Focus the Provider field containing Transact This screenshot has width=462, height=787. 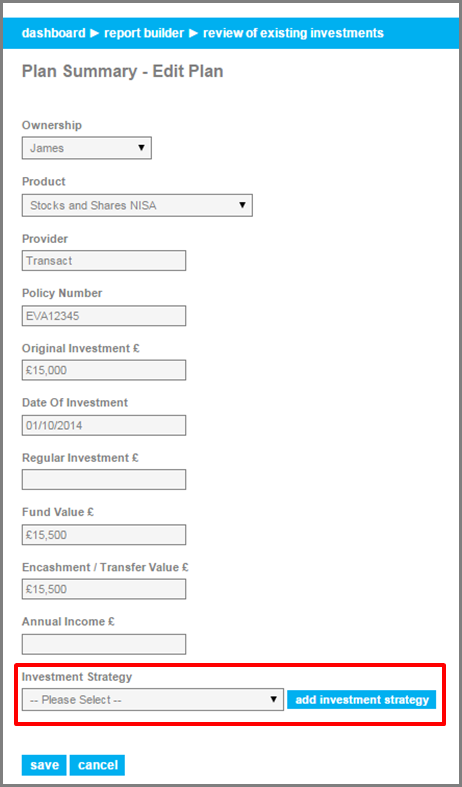pos(104,260)
